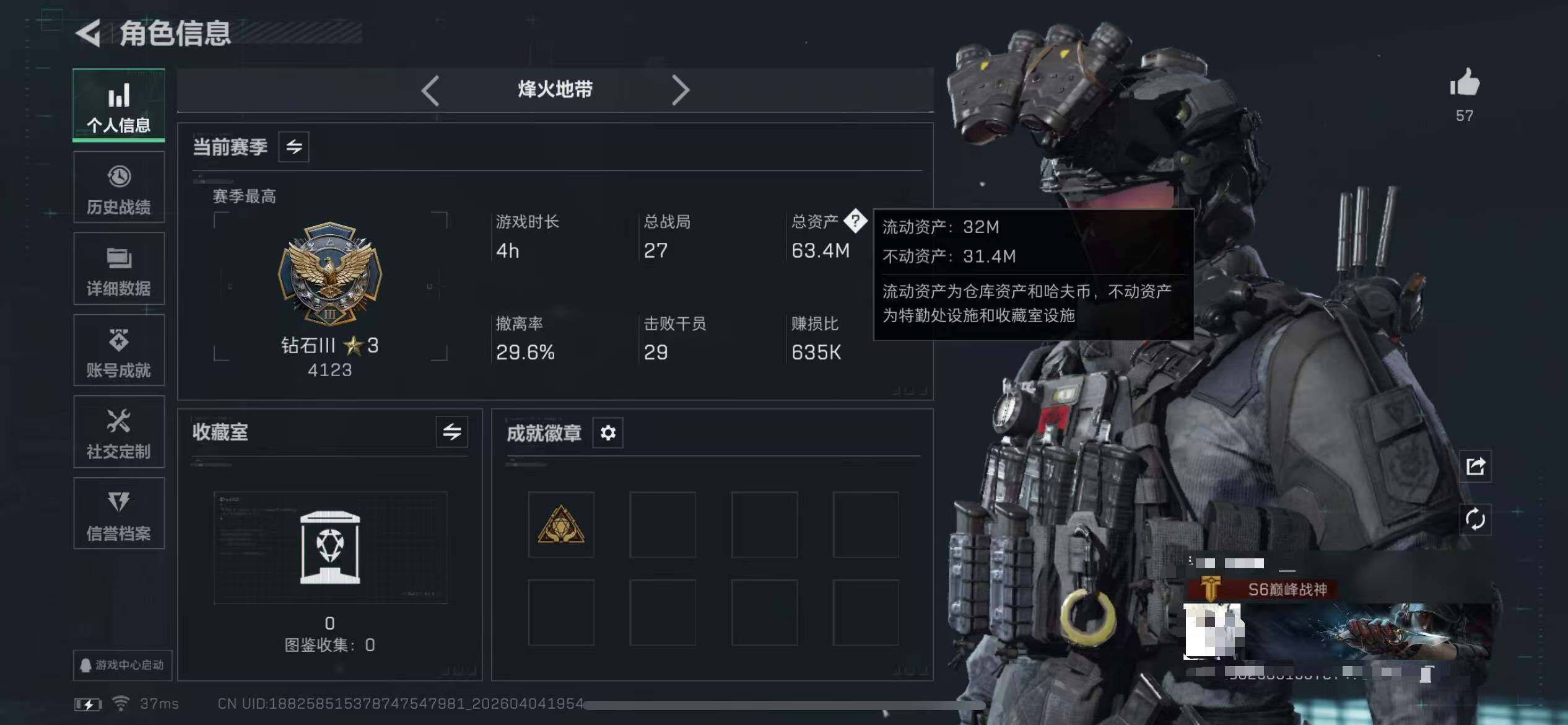Rotate character using refresh icon
The height and width of the screenshot is (725, 1568).
tap(1475, 519)
